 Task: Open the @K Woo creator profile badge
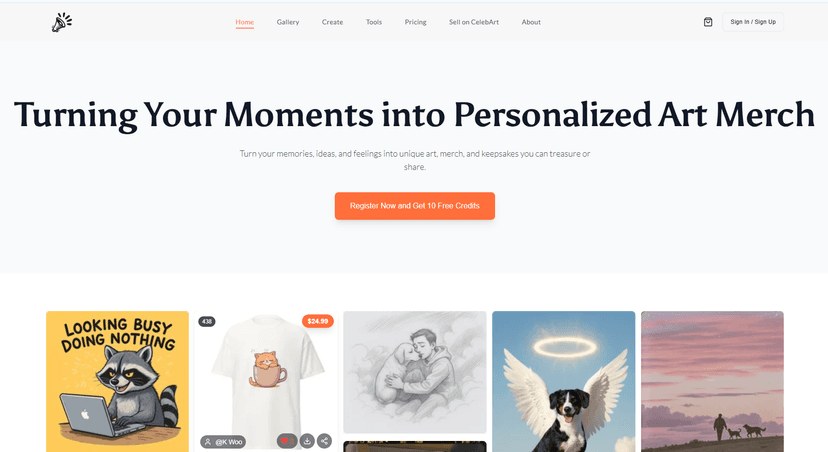pyautogui.click(x=223, y=442)
